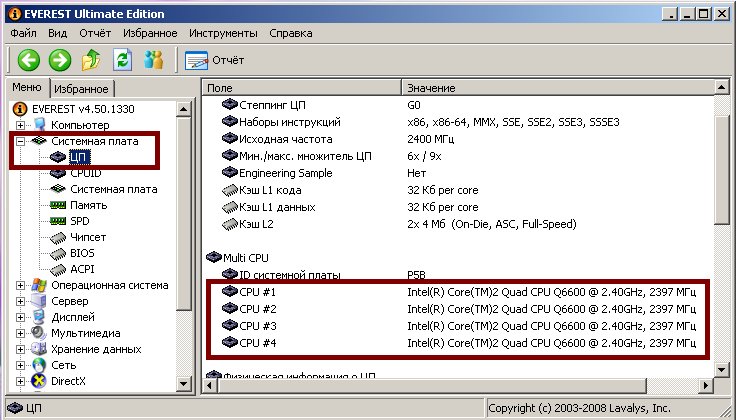Select the SPD memory icon
Viewport: 736px width, 420px height.
pyautogui.click(x=58, y=221)
